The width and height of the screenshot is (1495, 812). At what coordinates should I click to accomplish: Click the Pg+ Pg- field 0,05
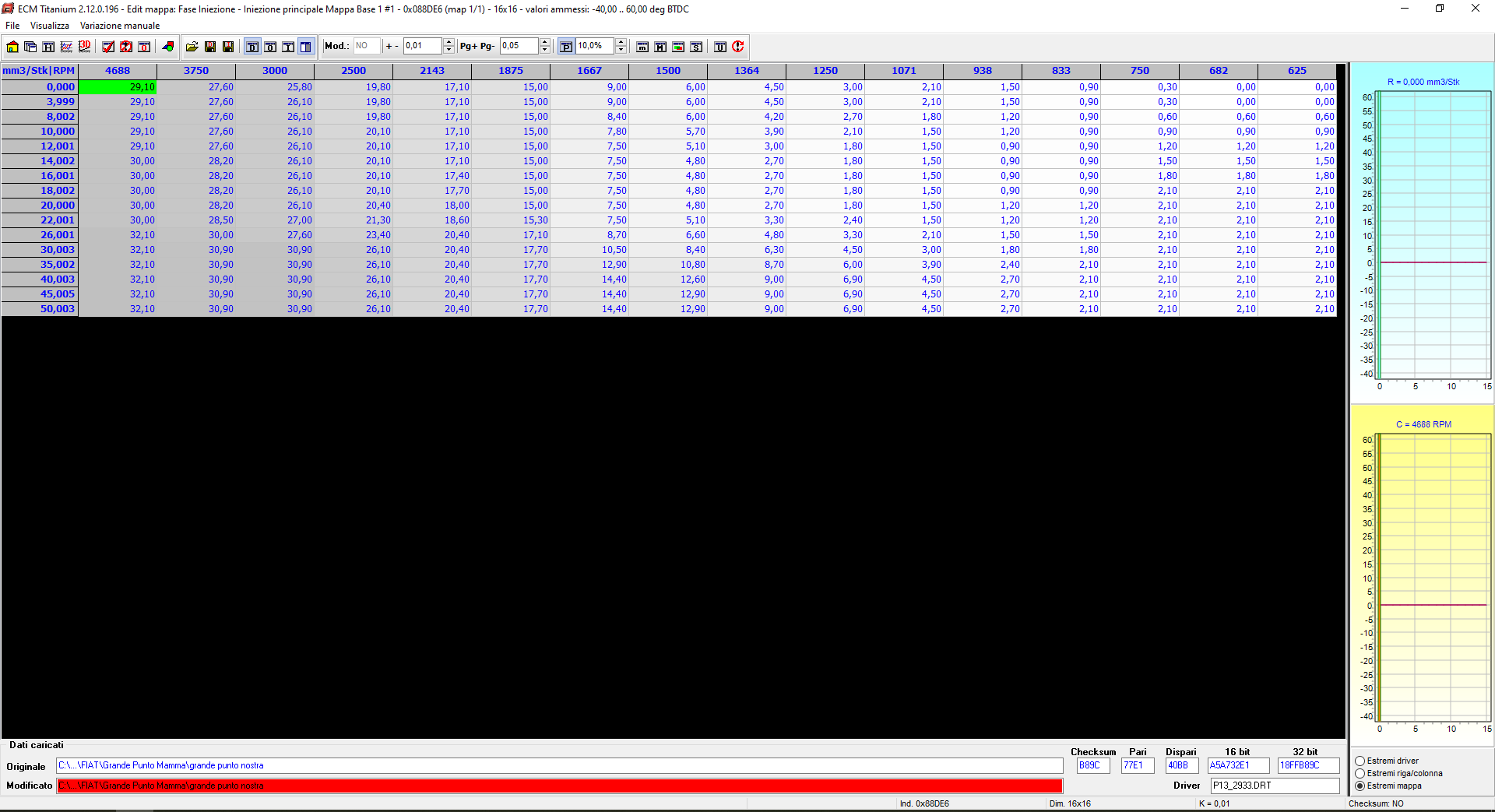(519, 46)
